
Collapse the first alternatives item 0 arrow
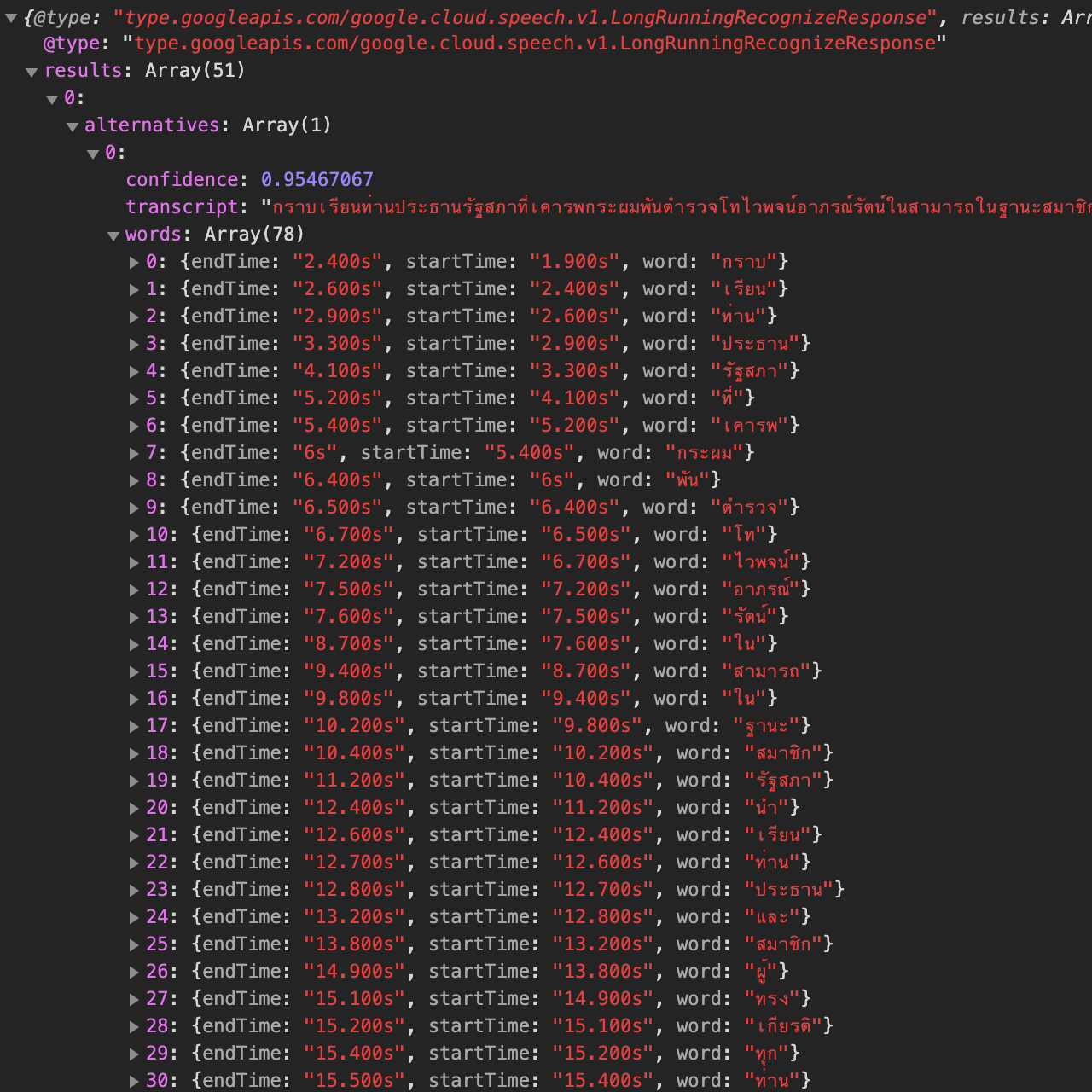click(93, 154)
